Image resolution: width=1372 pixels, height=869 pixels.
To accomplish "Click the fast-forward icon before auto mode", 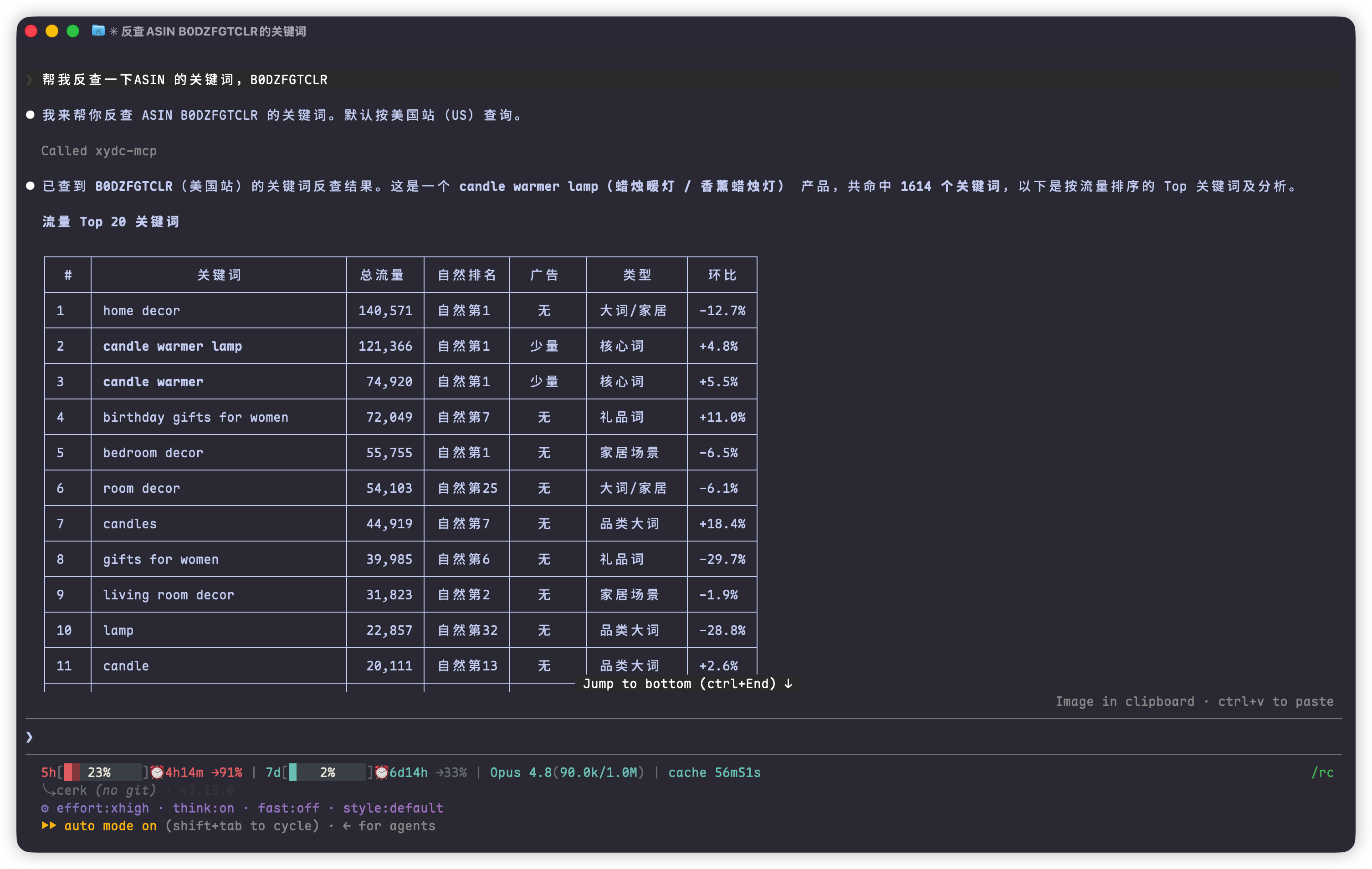I will tap(48, 825).
